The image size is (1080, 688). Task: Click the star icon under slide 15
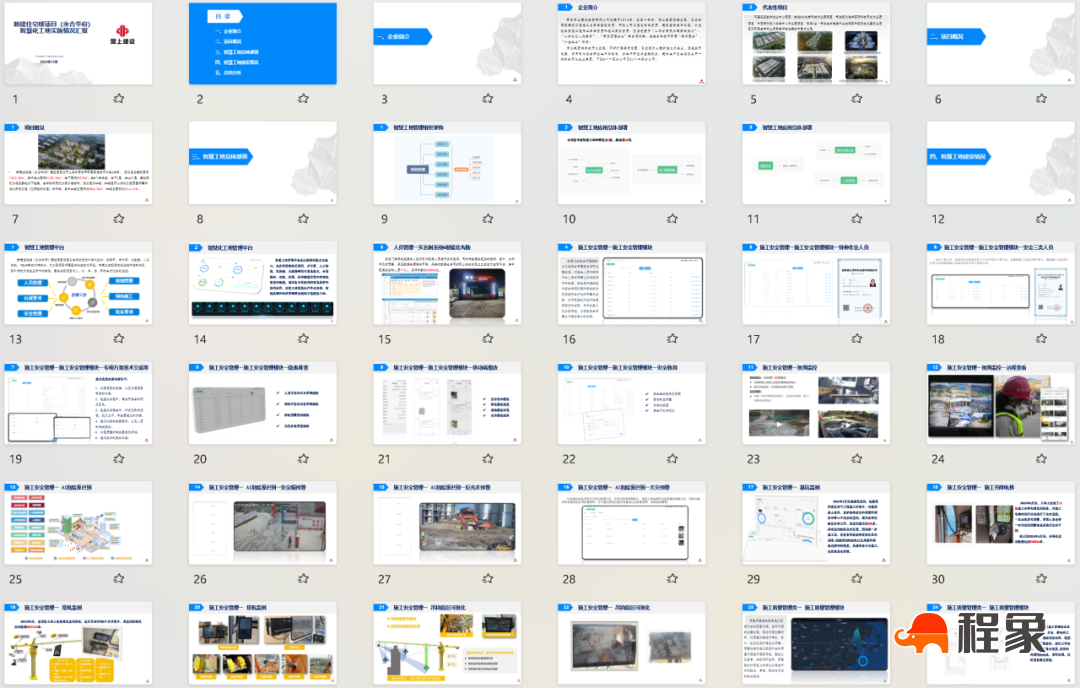487,339
